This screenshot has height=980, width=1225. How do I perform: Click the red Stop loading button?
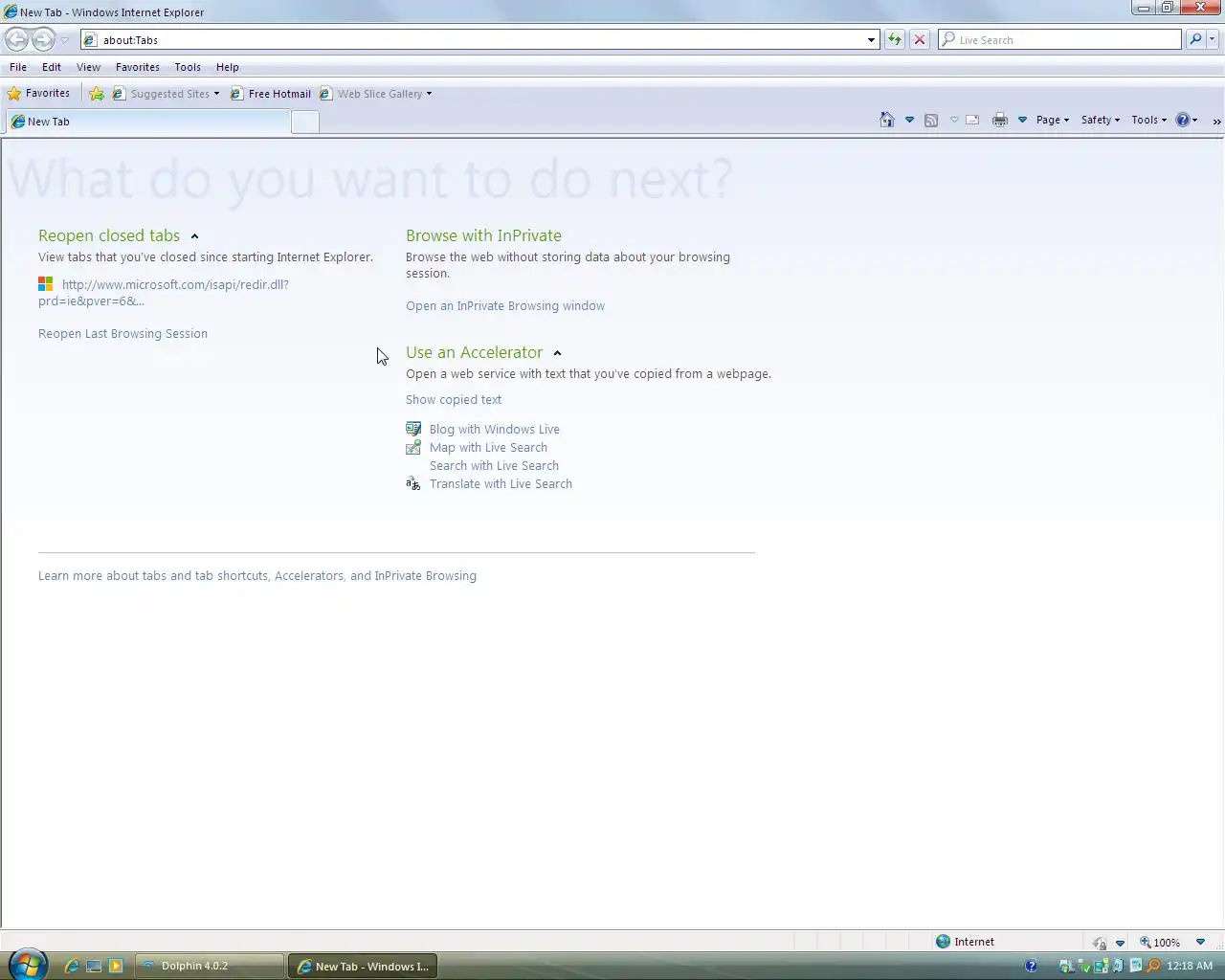pos(920,40)
